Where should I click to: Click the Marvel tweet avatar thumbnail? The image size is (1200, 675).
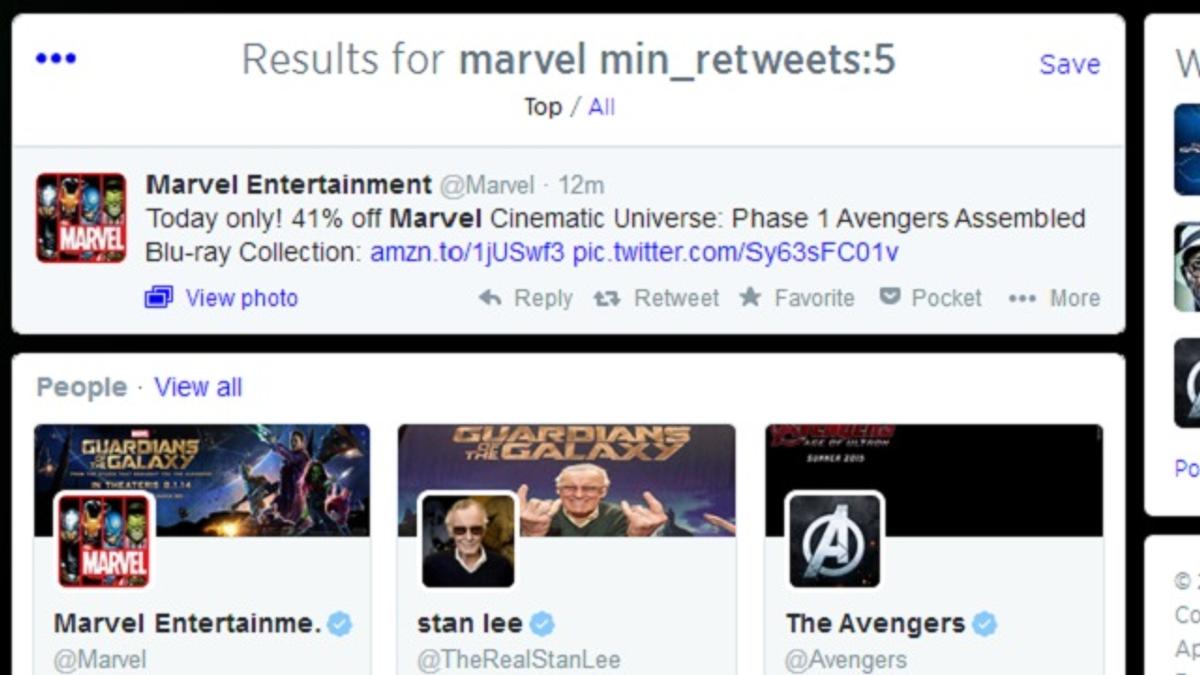pos(81,218)
